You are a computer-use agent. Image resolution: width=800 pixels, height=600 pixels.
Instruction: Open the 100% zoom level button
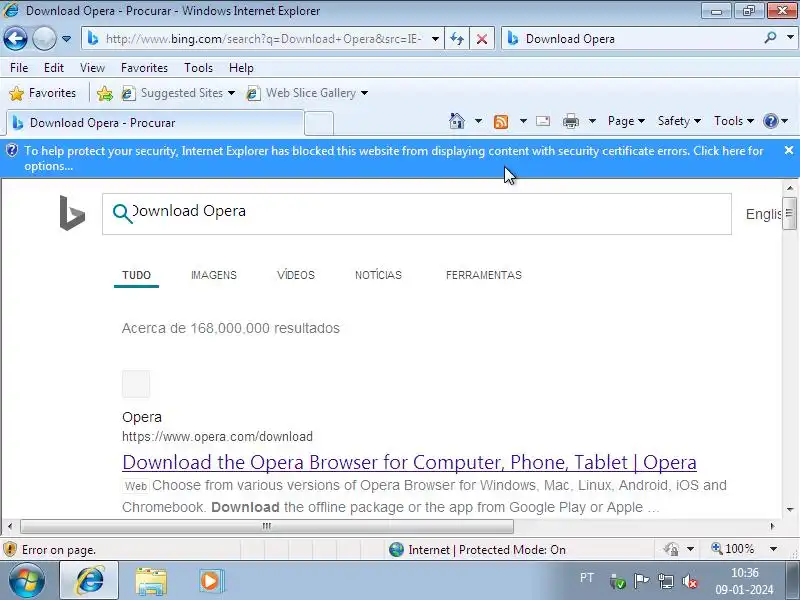tap(733, 549)
